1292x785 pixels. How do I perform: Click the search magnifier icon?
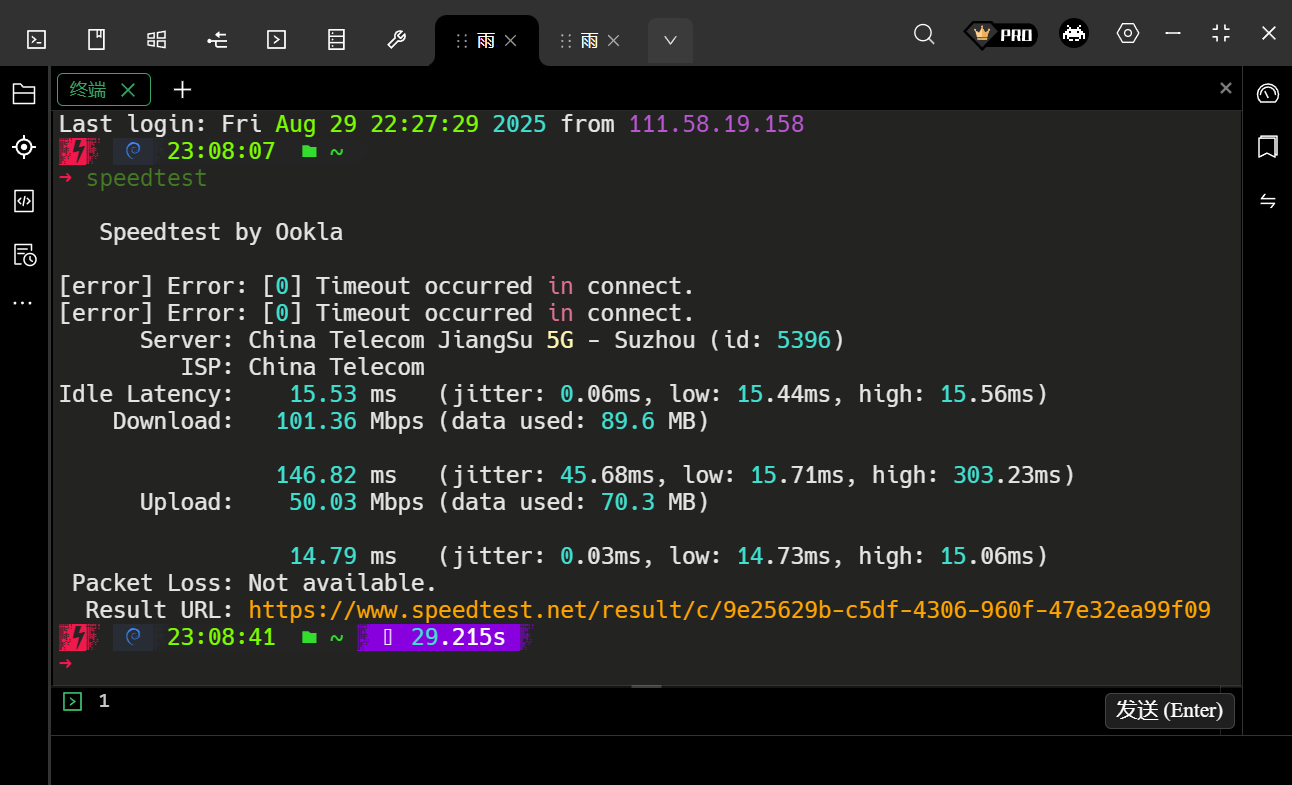pos(924,34)
